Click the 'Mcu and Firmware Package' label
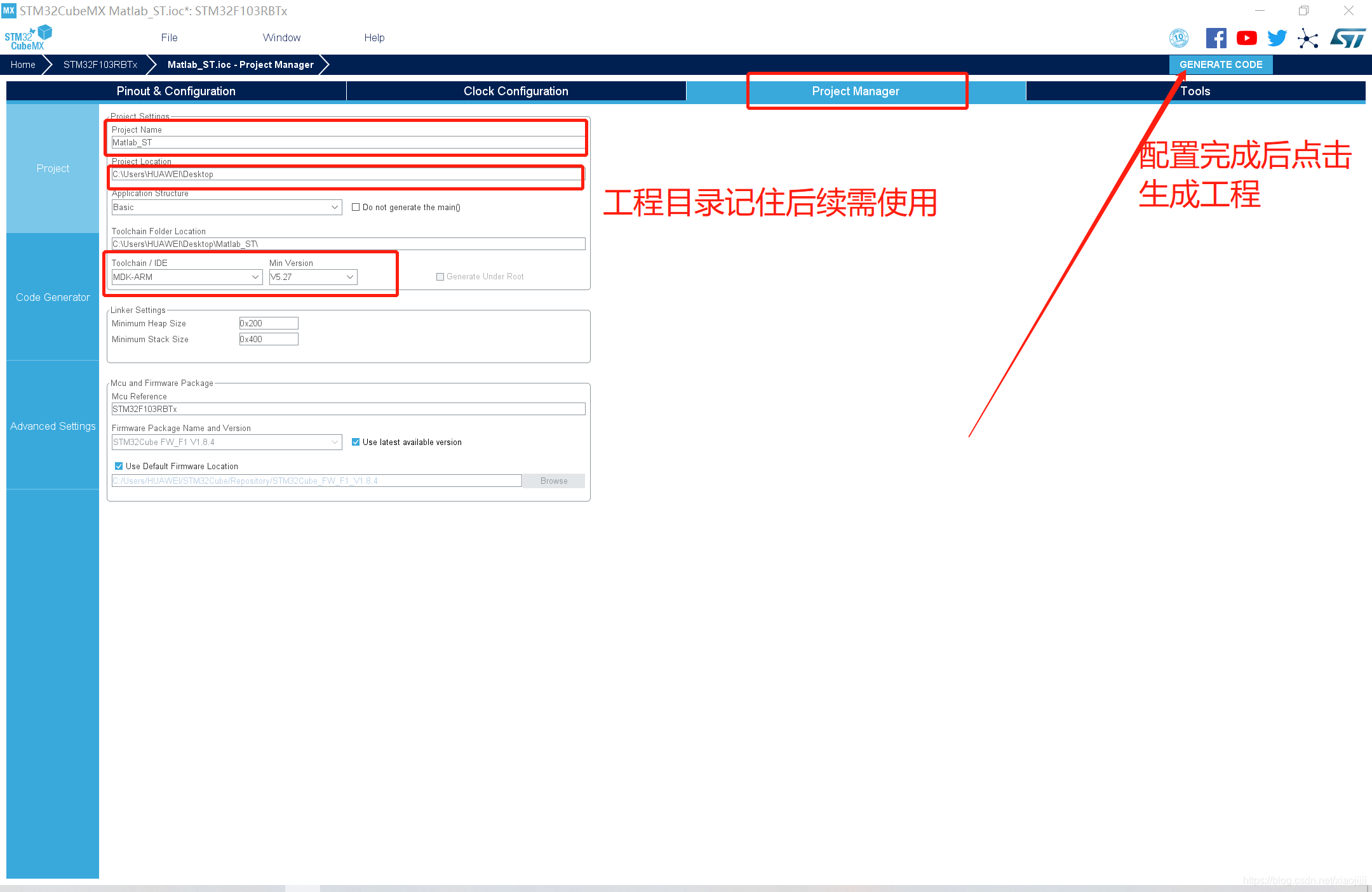The width and height of the screenshot is (1372, 892). click(x=162, y=383)
